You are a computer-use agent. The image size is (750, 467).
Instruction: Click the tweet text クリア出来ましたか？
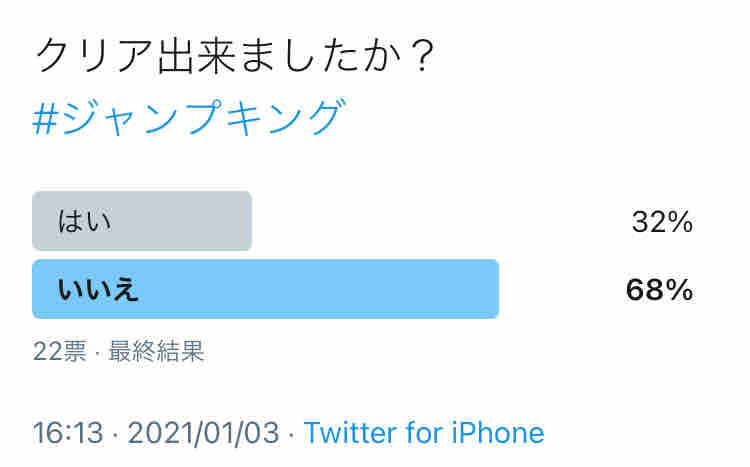coord(235,56)
